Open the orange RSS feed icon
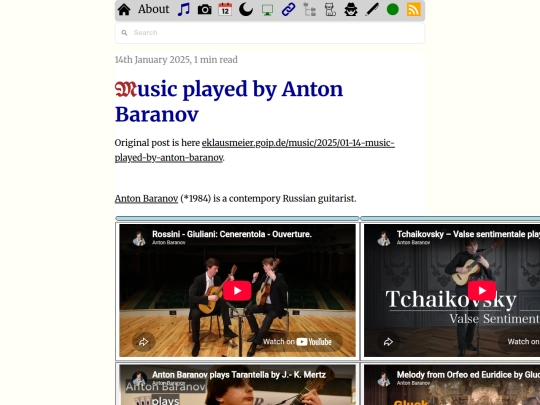 click(414, 9)
